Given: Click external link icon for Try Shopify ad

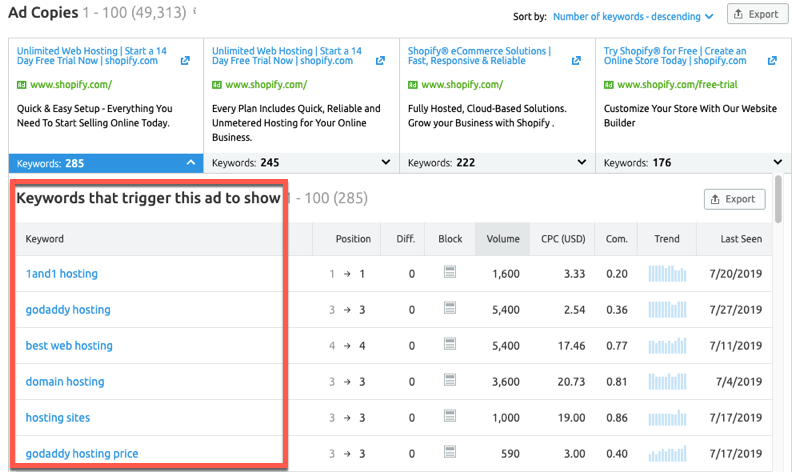Looking at the screenshot, I should click(x=773, y=61).
